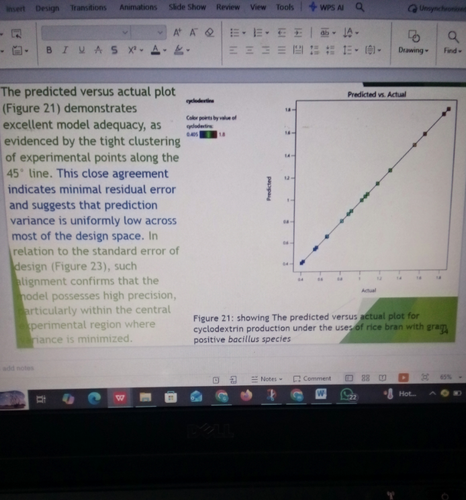Click the WPS AI button

[327, 7]
